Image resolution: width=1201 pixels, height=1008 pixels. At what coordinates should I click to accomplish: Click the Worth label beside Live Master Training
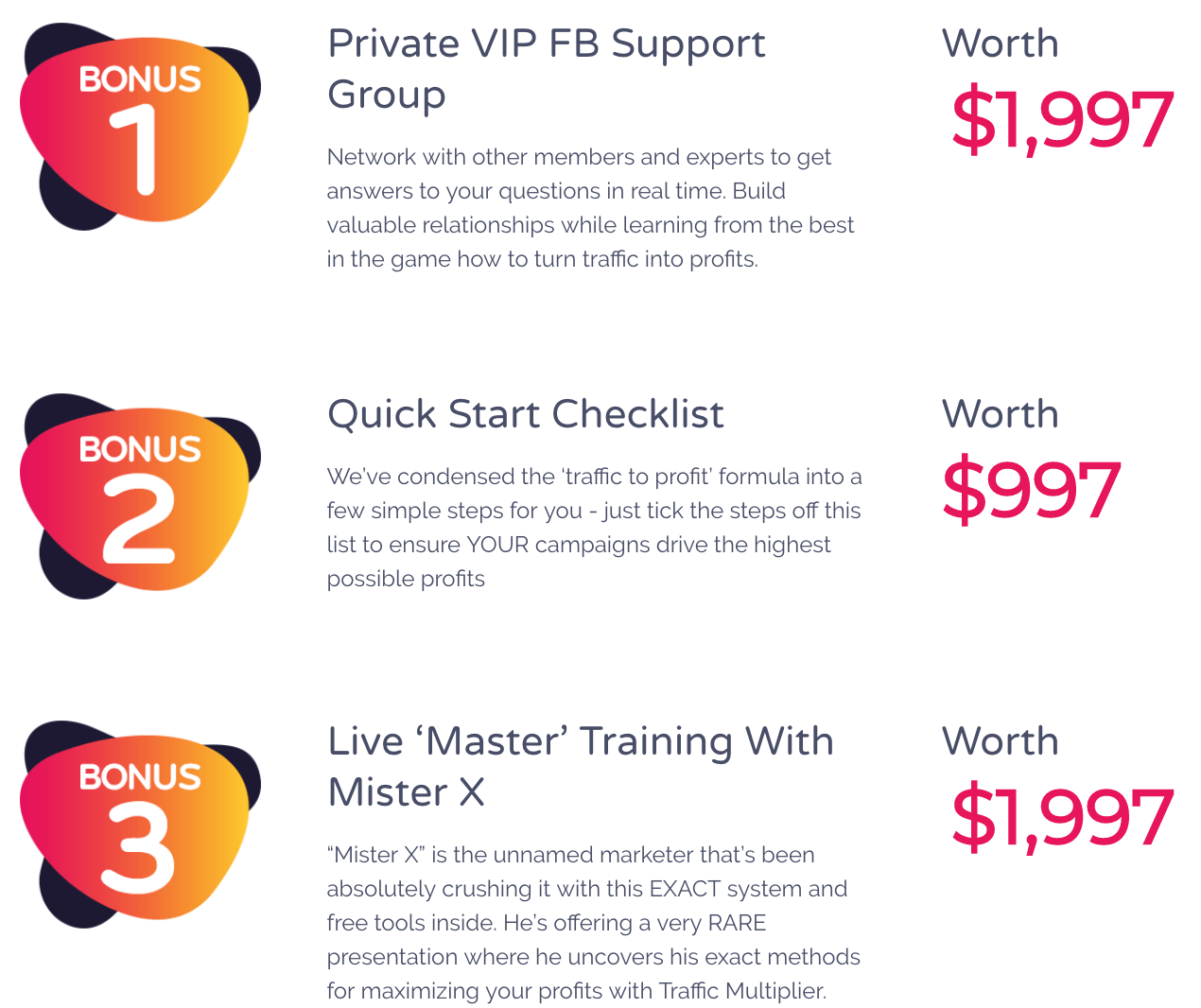pos(1000,741)
